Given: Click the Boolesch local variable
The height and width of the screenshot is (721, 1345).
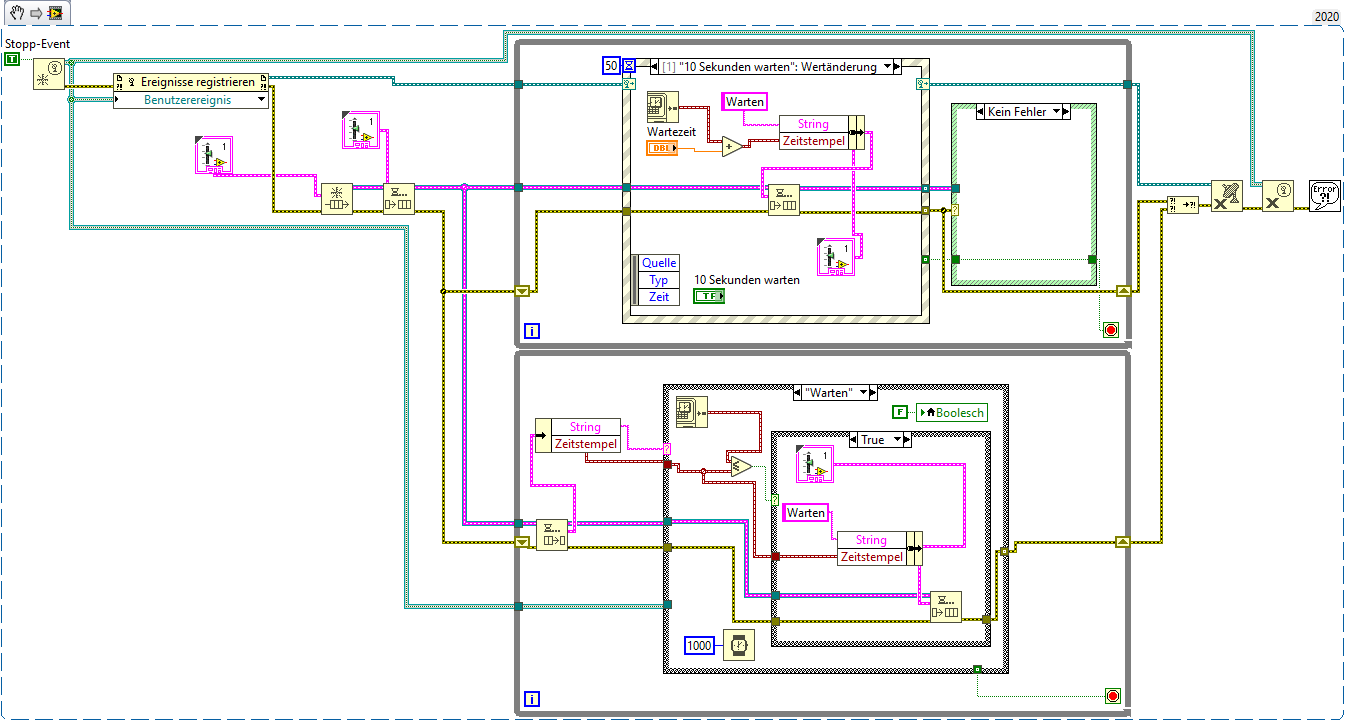Looking at the screenshot, I should click(x=950, y=412).
